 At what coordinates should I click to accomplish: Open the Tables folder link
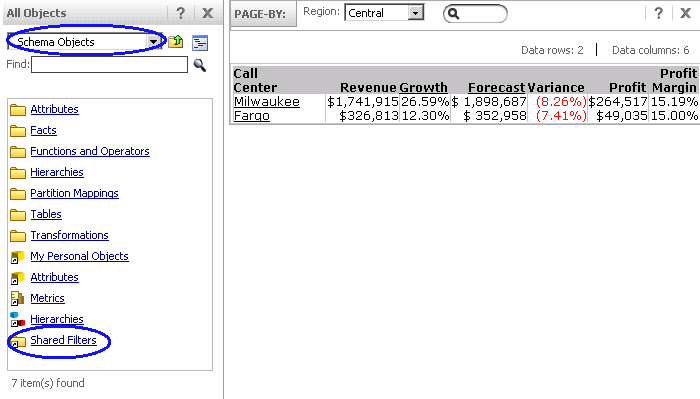[46, 214]
